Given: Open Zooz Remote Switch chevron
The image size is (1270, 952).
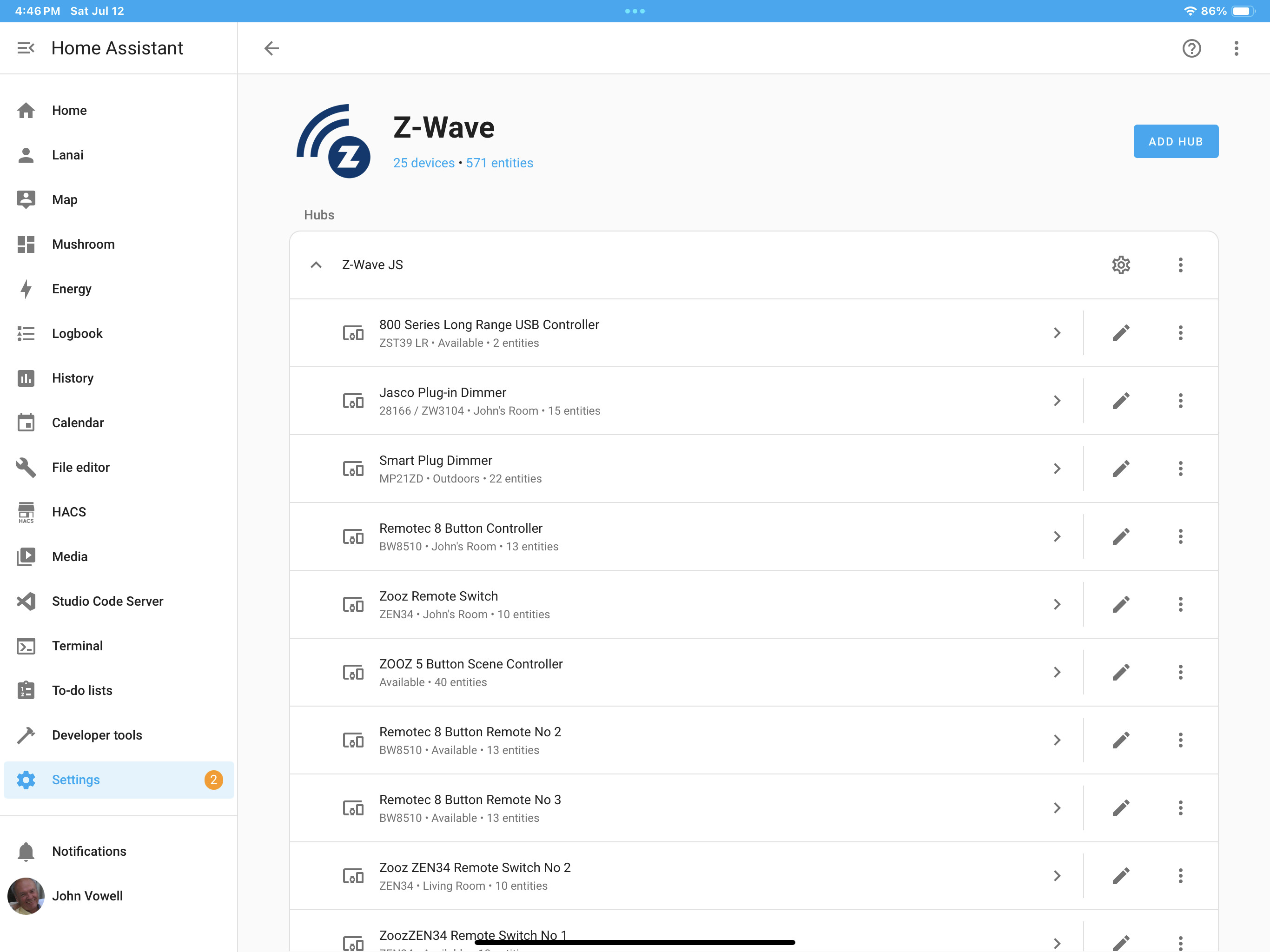Looking at the screenshot, I should click(x=1057, y=604).
